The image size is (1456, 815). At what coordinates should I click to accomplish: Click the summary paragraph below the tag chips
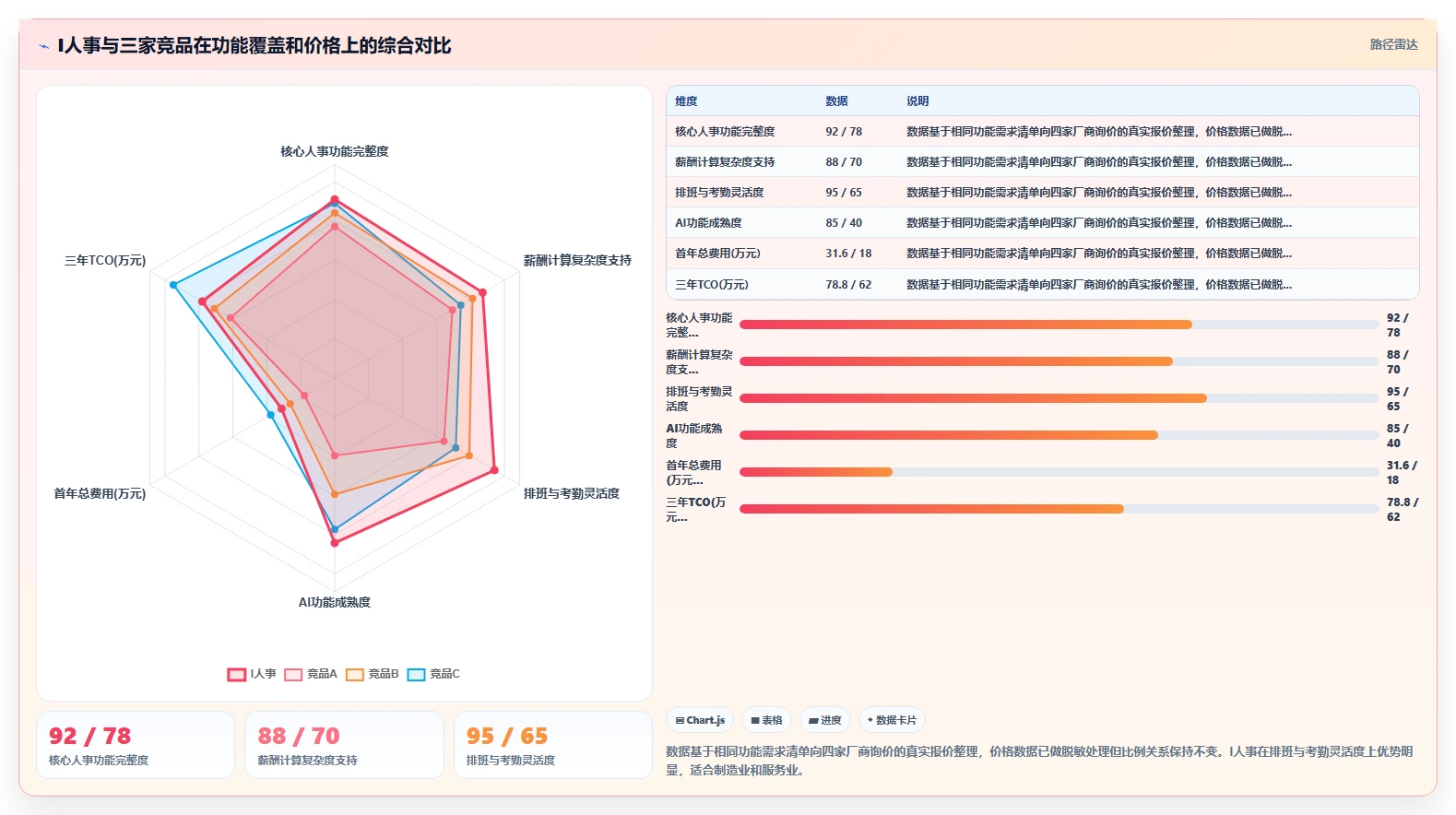(1042, 761)
